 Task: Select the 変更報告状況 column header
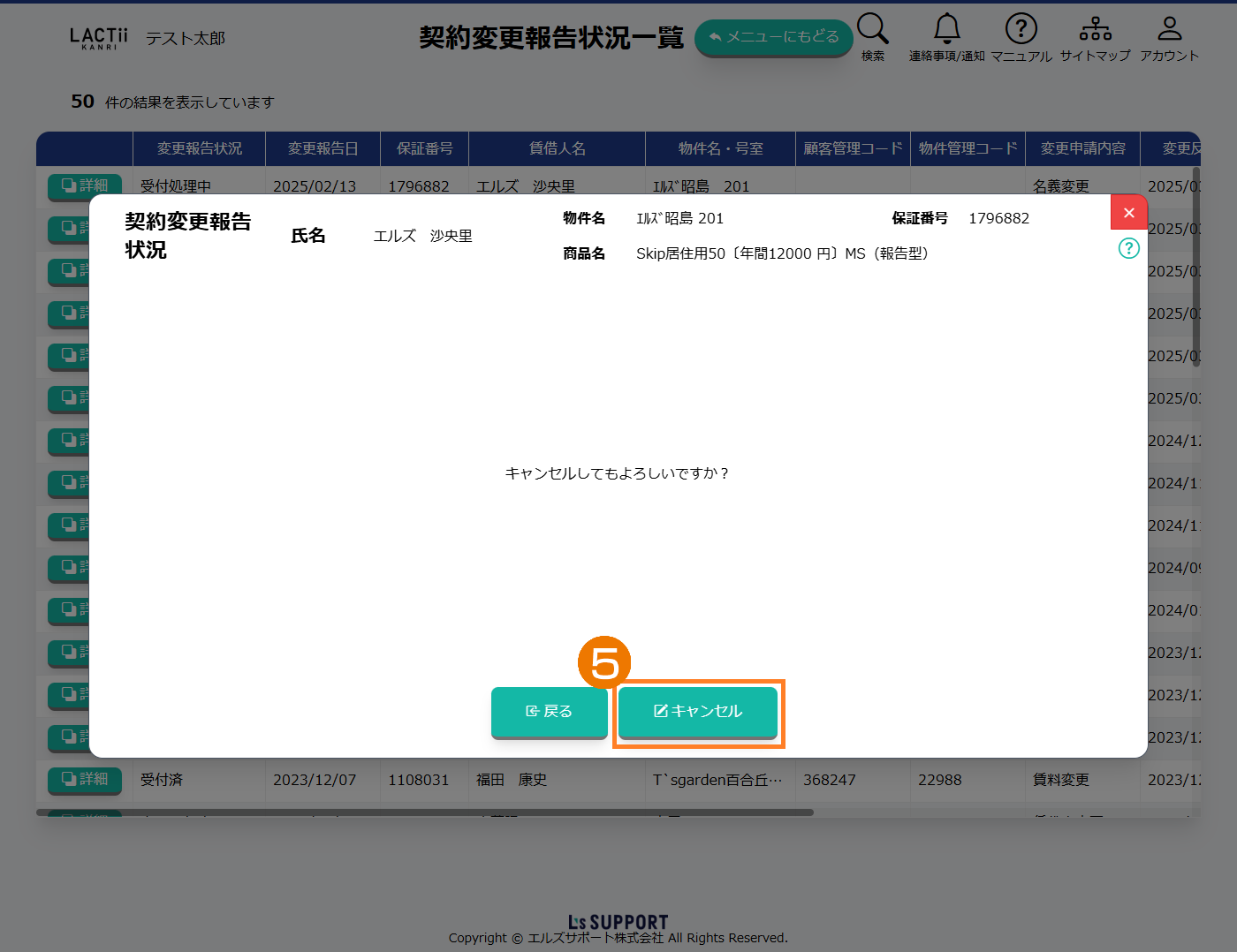199,148
